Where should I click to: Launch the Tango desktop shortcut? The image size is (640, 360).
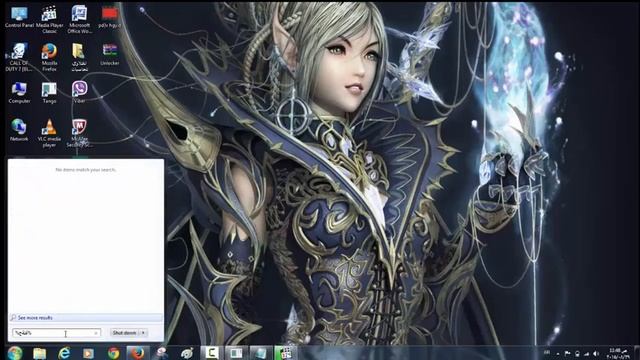point(49,92)
